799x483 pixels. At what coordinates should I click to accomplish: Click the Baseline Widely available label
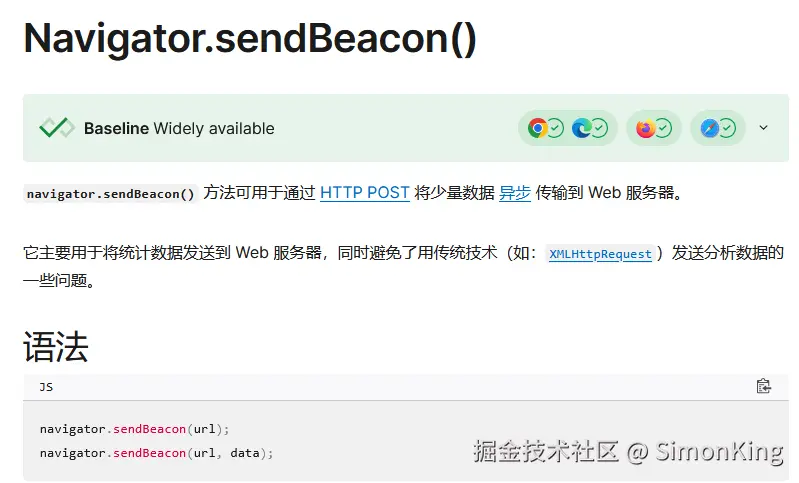(x=179, y=128)
